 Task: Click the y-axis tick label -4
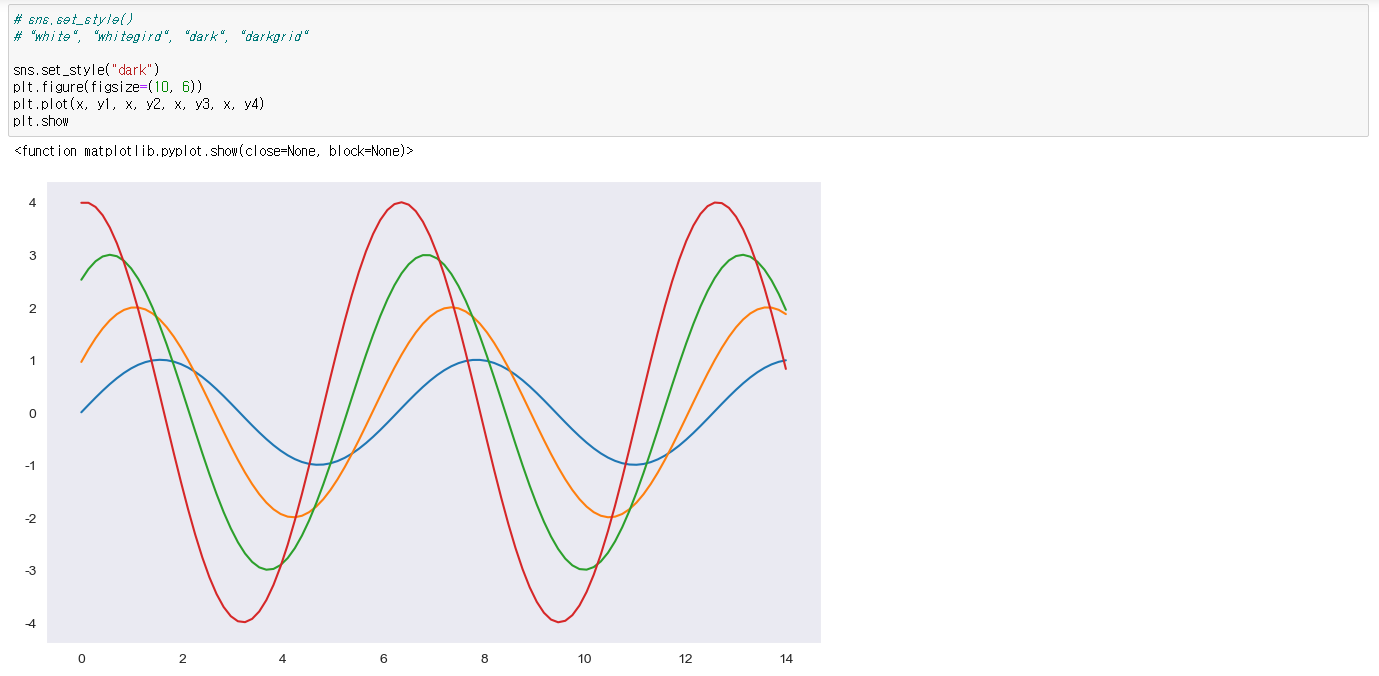tap(31, 624)
